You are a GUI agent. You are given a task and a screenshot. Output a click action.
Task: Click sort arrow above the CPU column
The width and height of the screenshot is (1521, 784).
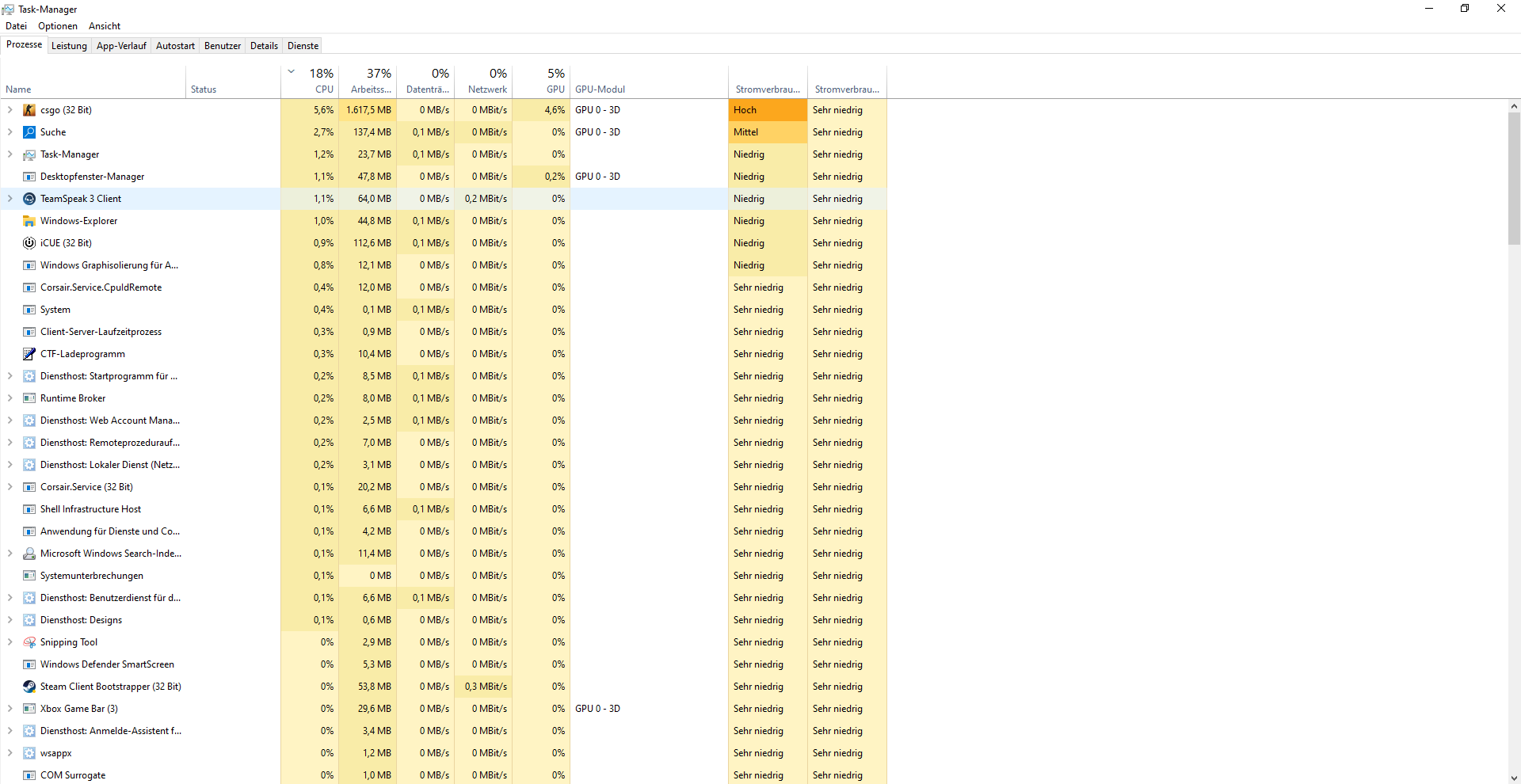pyautogui.click(x=292, y=71)
